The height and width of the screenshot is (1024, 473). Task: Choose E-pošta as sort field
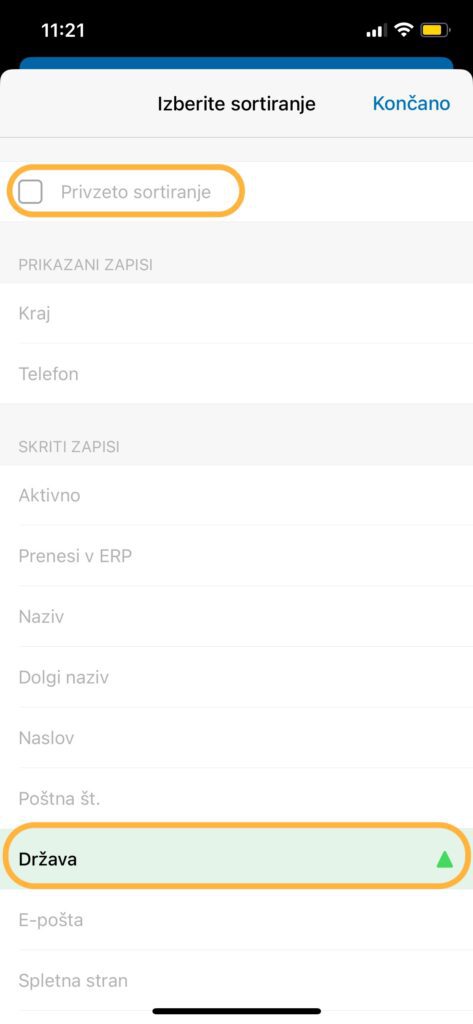pyautogui.click(x=236, y=920)
